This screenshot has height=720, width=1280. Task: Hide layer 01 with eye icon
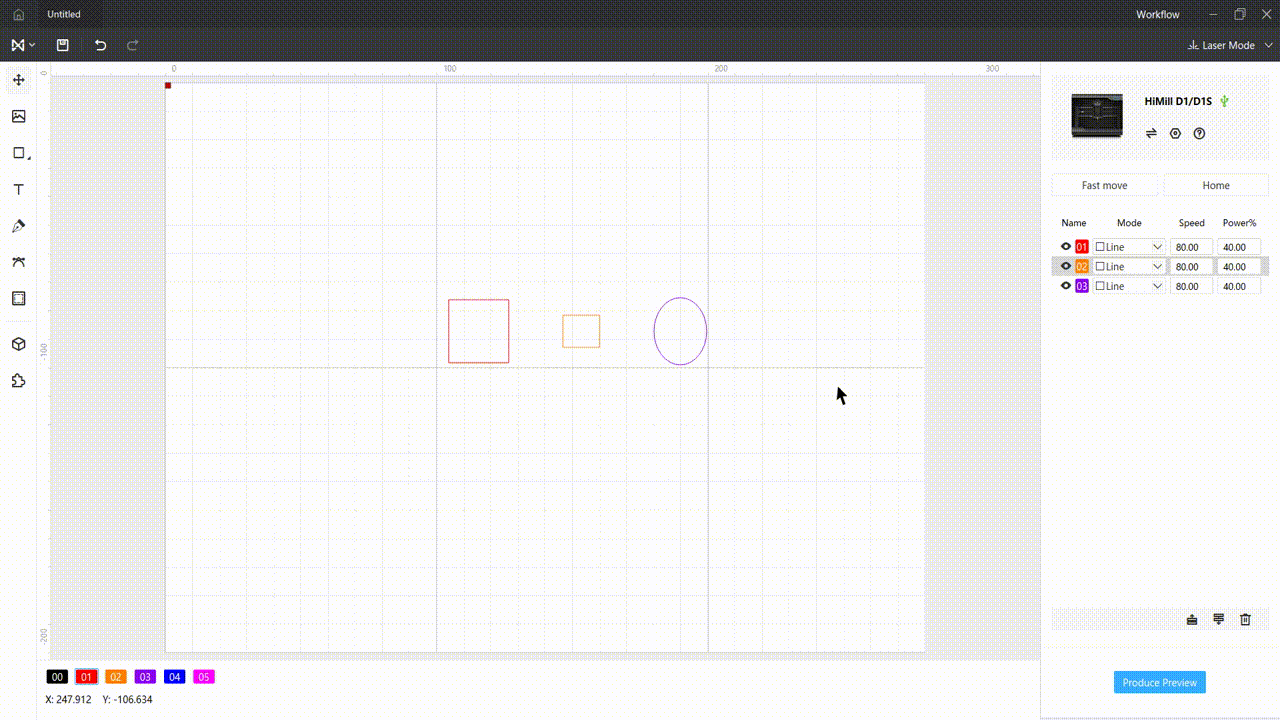(x=1066, y=247)
